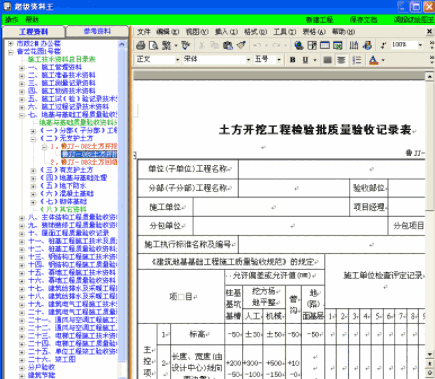435x379 pixels.
Task: Open the 视图 menu
Action: coord(197,32)
